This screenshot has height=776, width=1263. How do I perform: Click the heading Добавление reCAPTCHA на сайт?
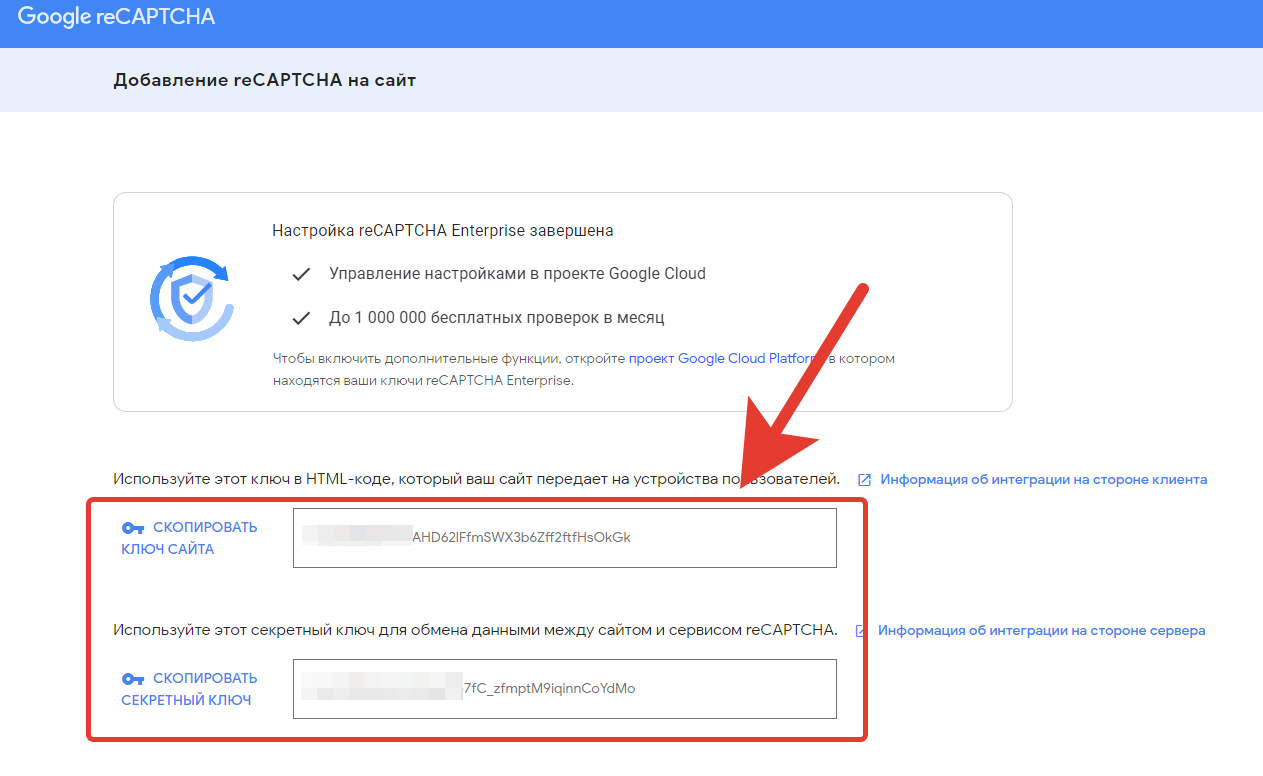coord(265,80)
